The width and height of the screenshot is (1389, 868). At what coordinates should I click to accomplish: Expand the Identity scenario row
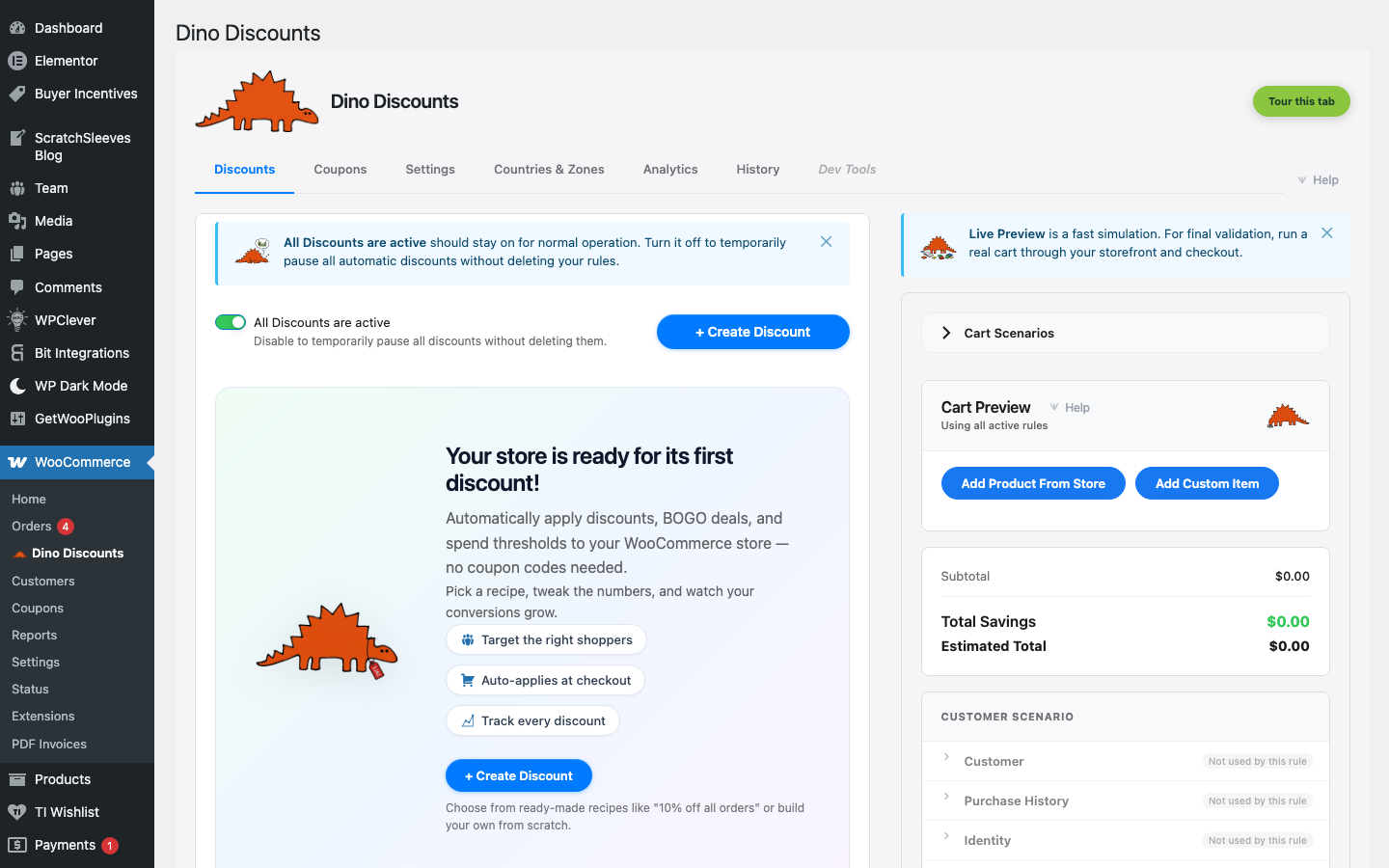pos(1126,840)
